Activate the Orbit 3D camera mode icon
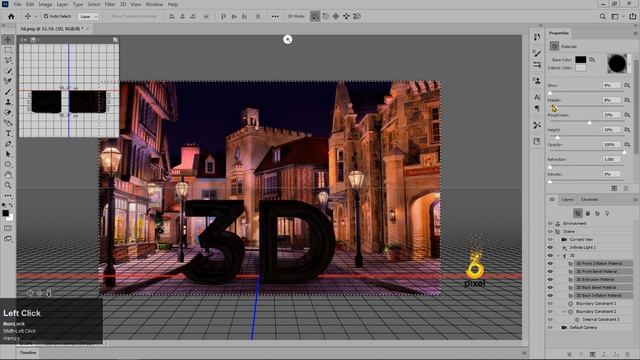Screen dimensions: 640x360 (x=315, y=16)
